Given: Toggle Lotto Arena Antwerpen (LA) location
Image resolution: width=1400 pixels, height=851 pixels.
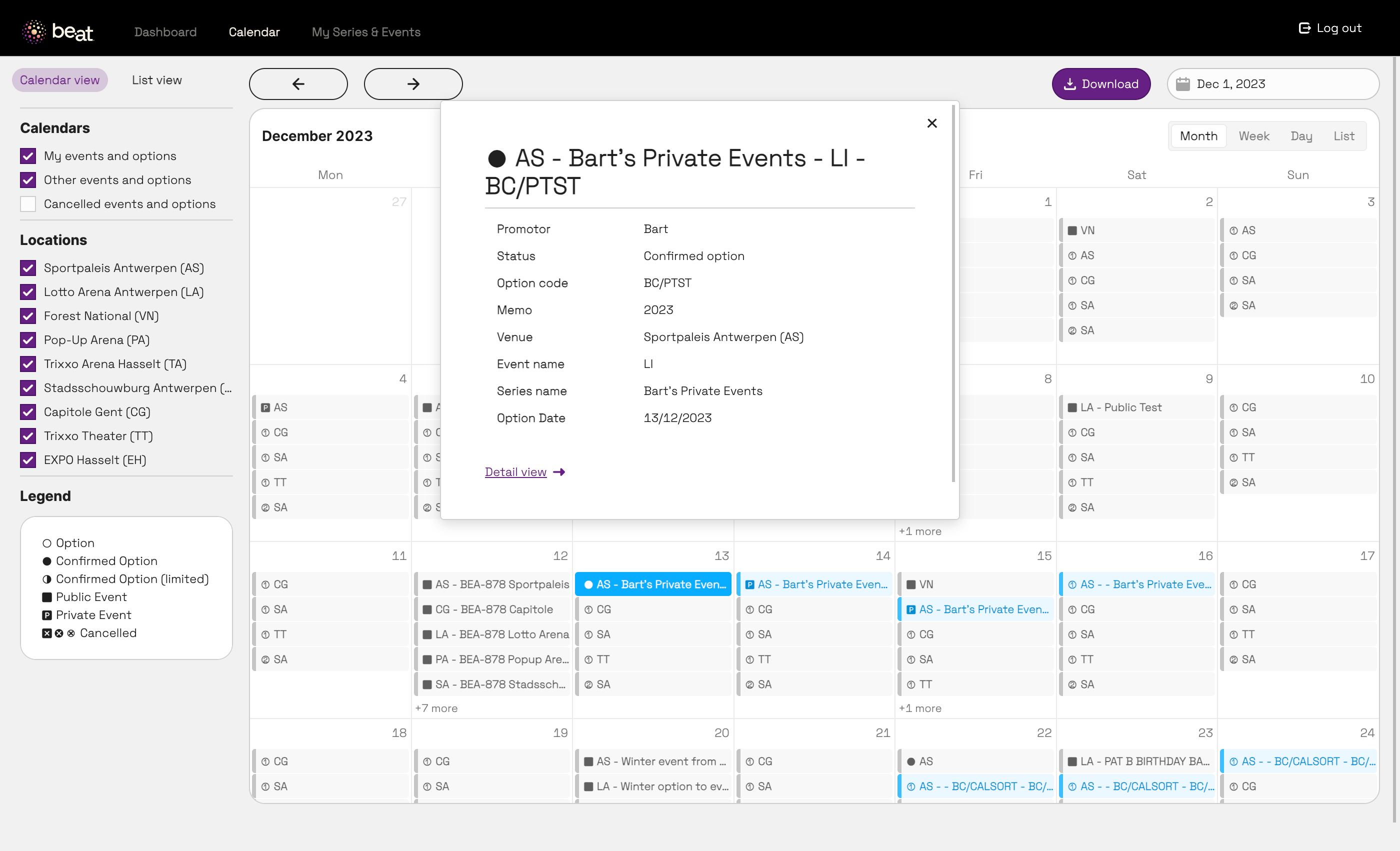Looking at the screenshot, I should coord(28,292).
